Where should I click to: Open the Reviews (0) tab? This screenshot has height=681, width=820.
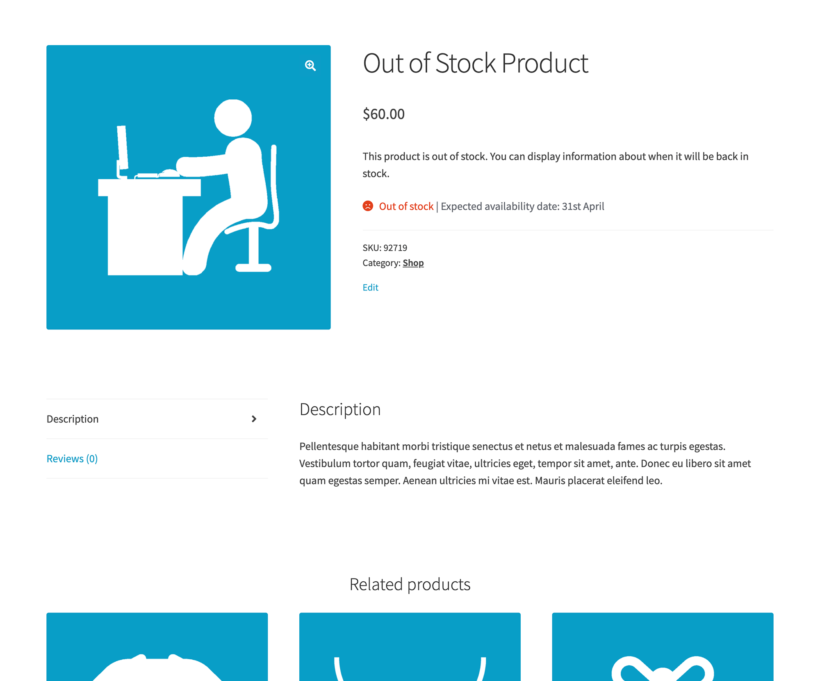[x=71, y=458]
